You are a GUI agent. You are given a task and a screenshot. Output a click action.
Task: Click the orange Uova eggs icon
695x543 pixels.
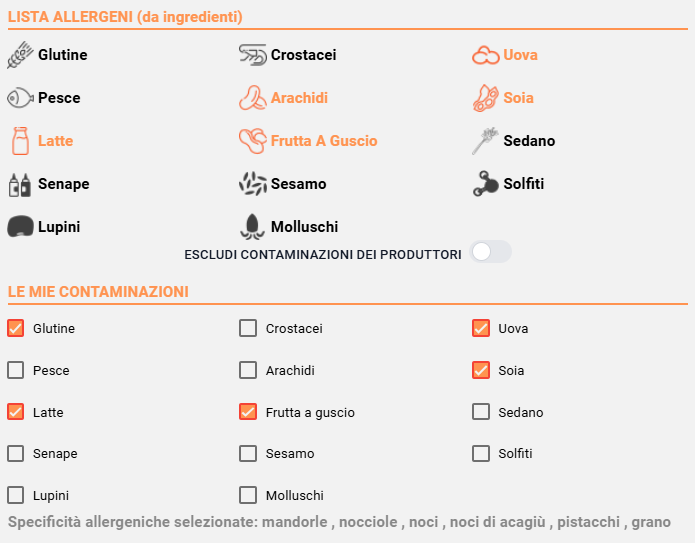[x=485, y=55]
